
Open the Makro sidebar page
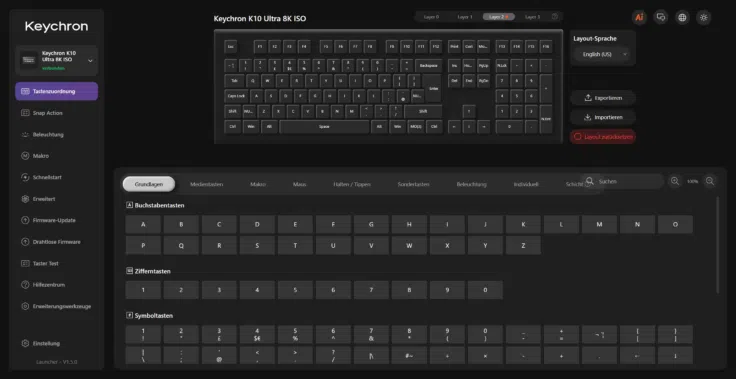click(x=57, y=156)
